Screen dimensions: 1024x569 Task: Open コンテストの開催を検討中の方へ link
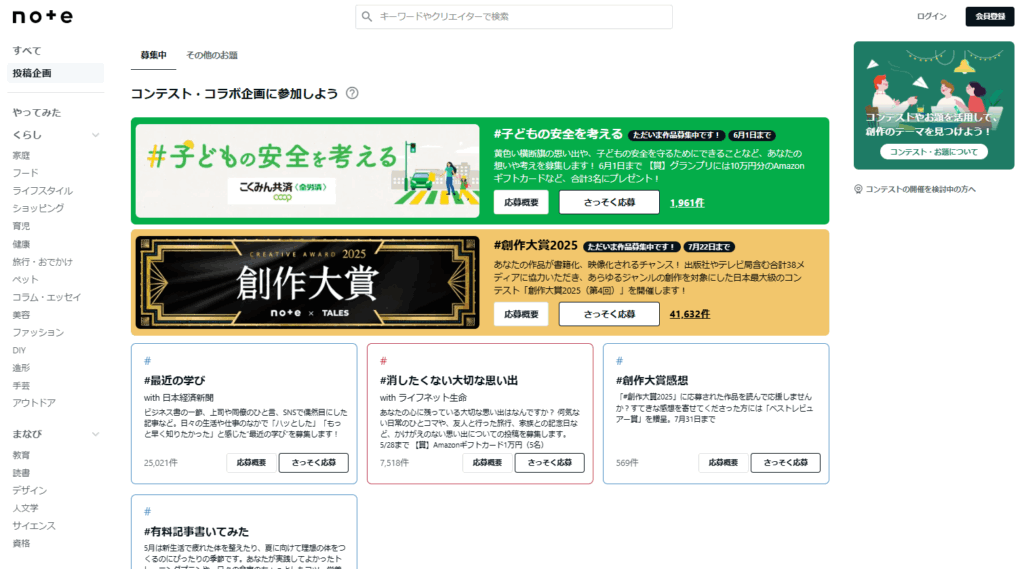click(x=920, y=189)
